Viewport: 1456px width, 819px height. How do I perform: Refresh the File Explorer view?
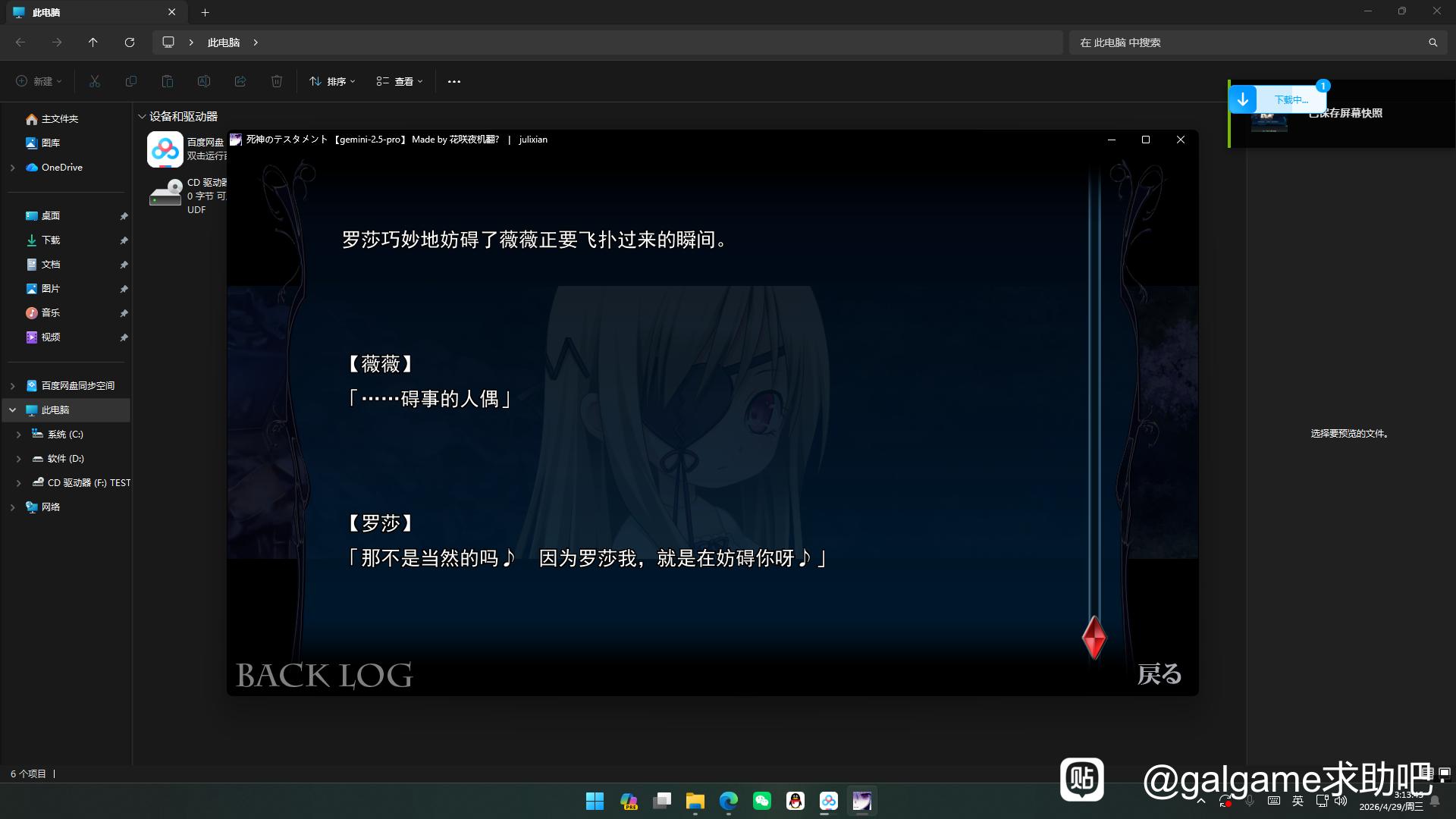coord(130,42)
